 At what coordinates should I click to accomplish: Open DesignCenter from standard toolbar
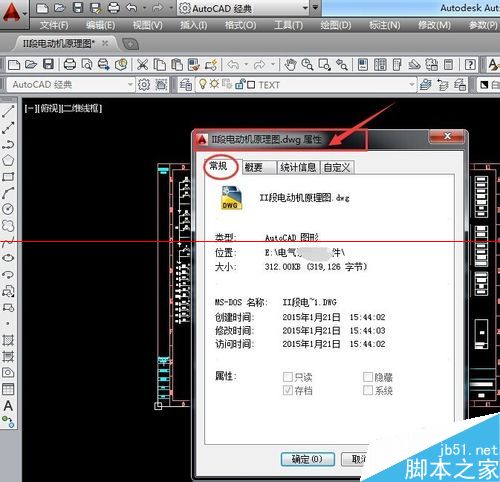[x=380, y=64]
